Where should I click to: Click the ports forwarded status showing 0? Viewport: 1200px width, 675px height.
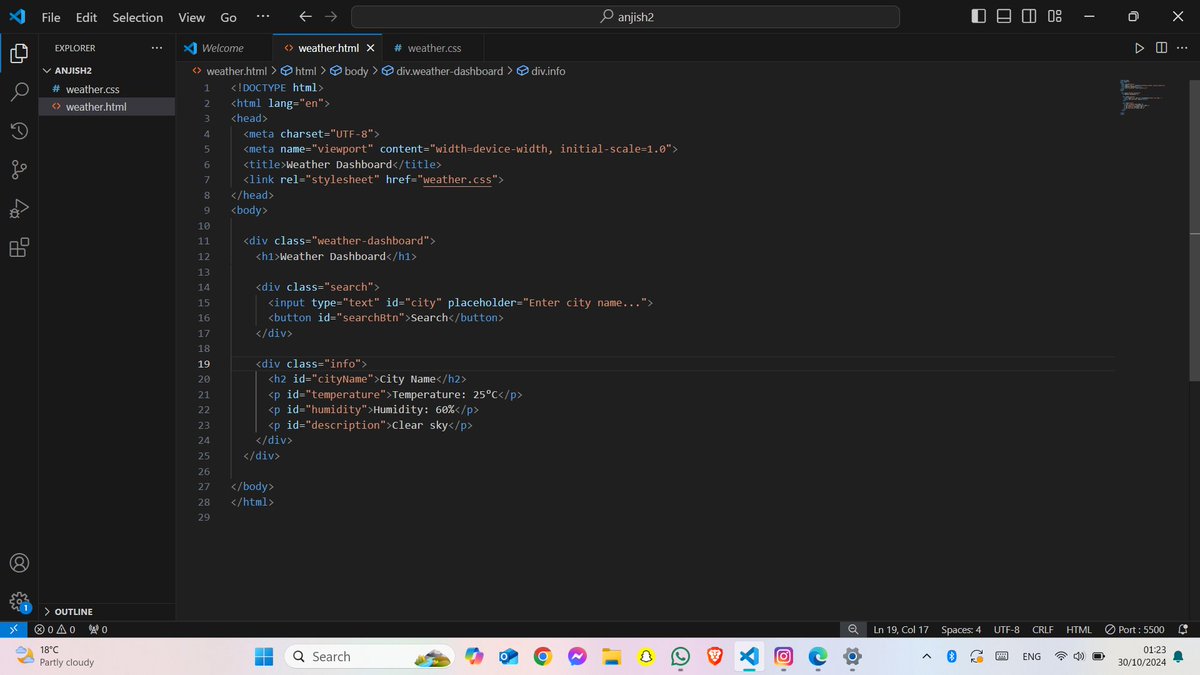pos(98,630)
